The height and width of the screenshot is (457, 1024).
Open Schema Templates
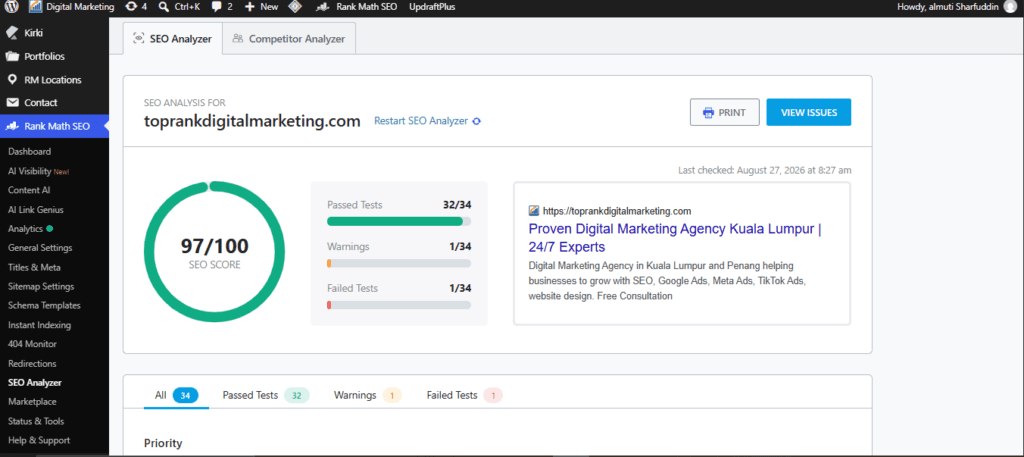44,306
